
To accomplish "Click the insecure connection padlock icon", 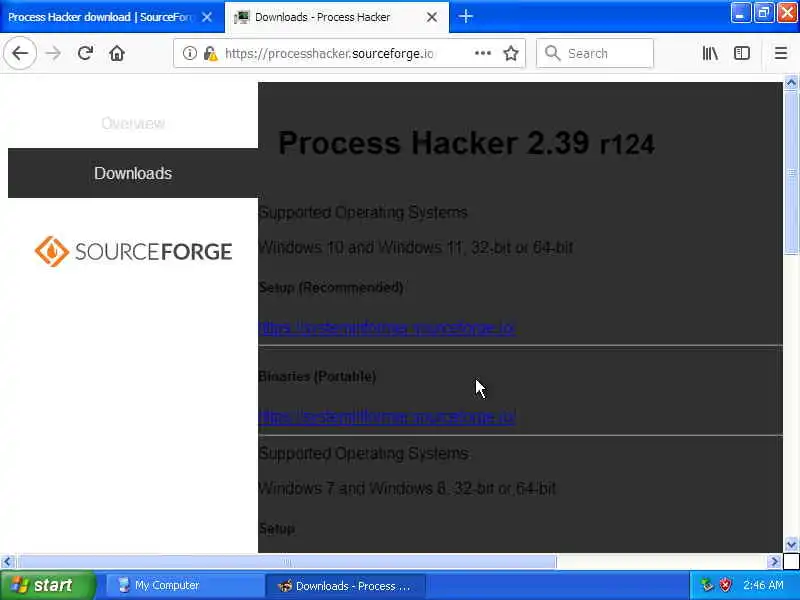I will click(210, 53).
